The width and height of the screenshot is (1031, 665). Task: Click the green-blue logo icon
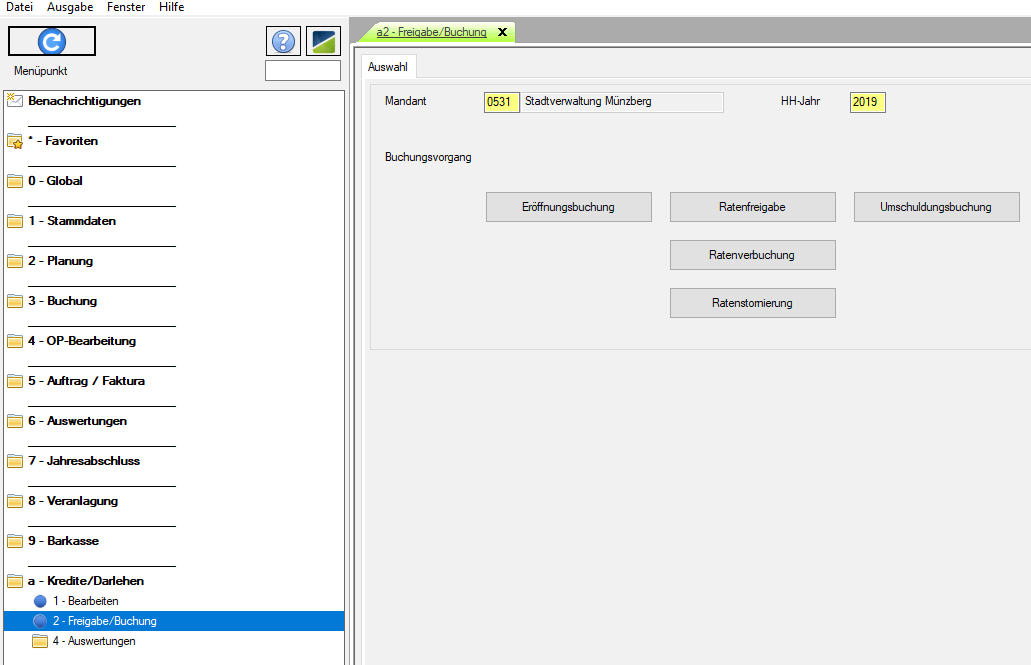pos(323,41)
